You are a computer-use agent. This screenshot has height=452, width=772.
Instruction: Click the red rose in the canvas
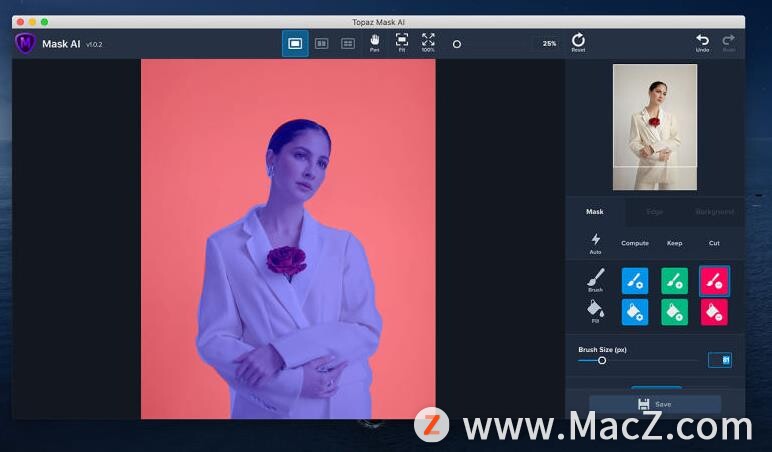pyautogui.click(x=287, y=260)
